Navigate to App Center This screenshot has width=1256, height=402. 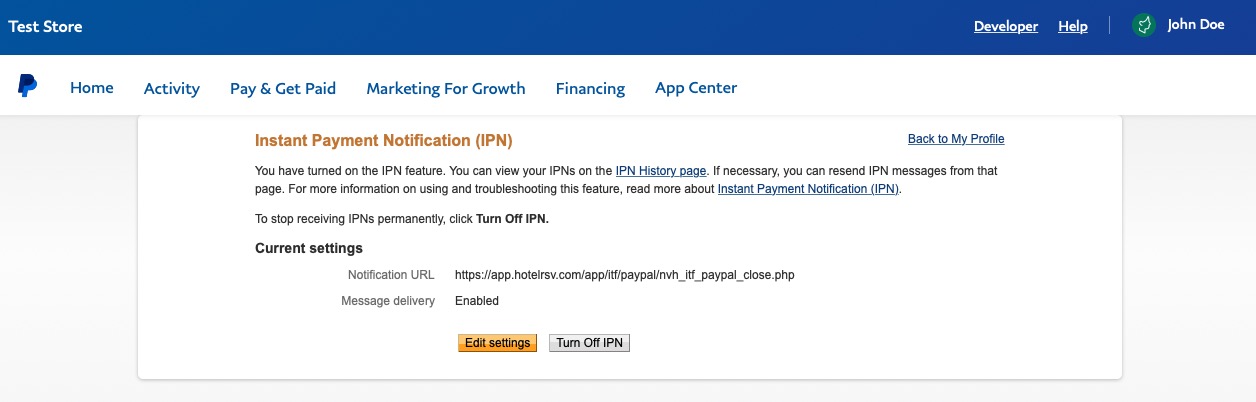696,88
